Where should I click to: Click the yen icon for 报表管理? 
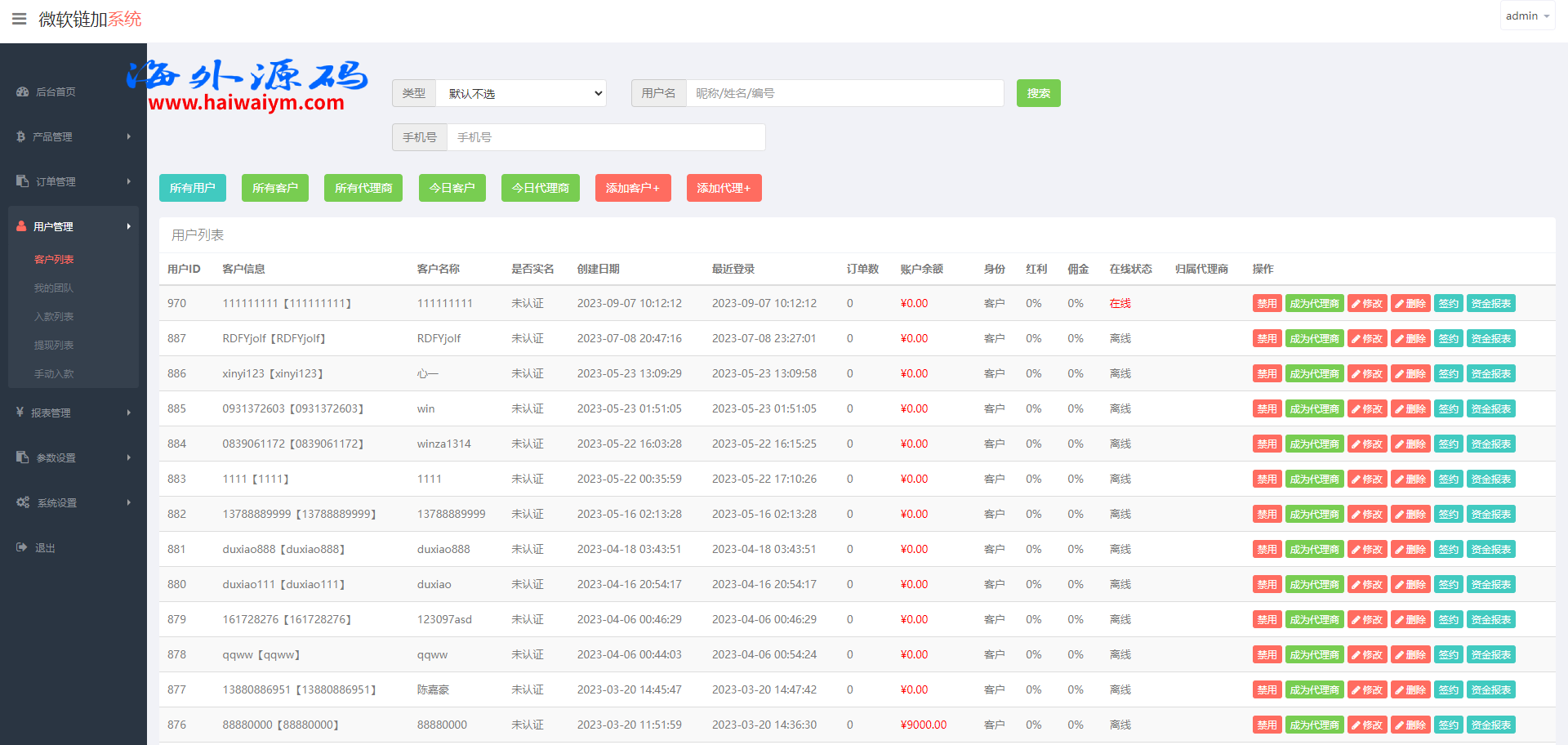(x=20, y=413)
